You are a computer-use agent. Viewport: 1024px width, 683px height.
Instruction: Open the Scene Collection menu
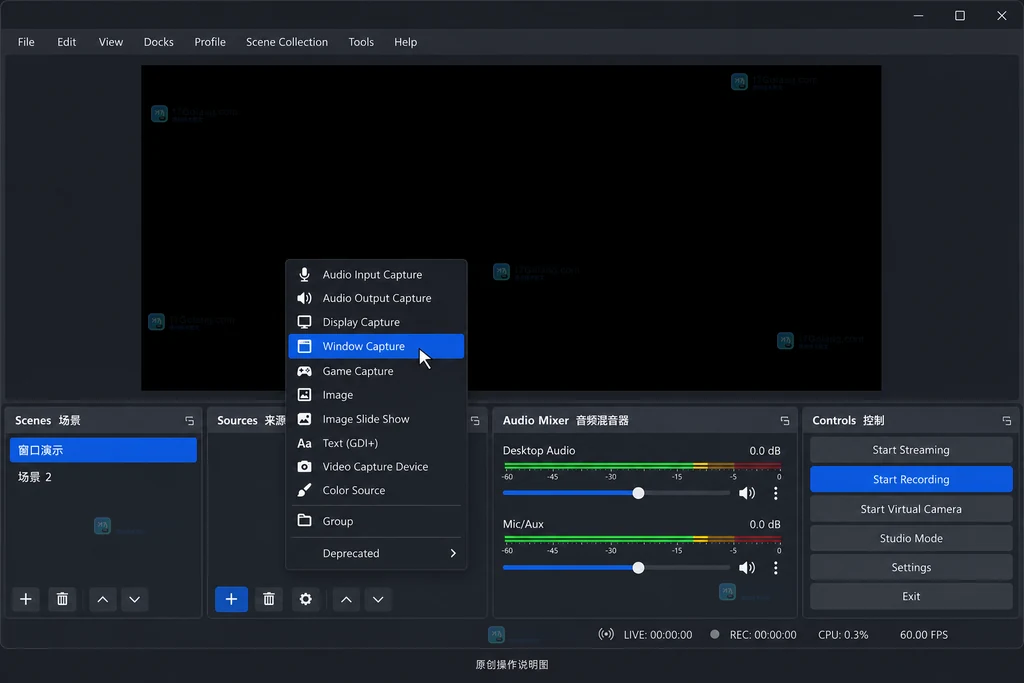tap(287, 42)
